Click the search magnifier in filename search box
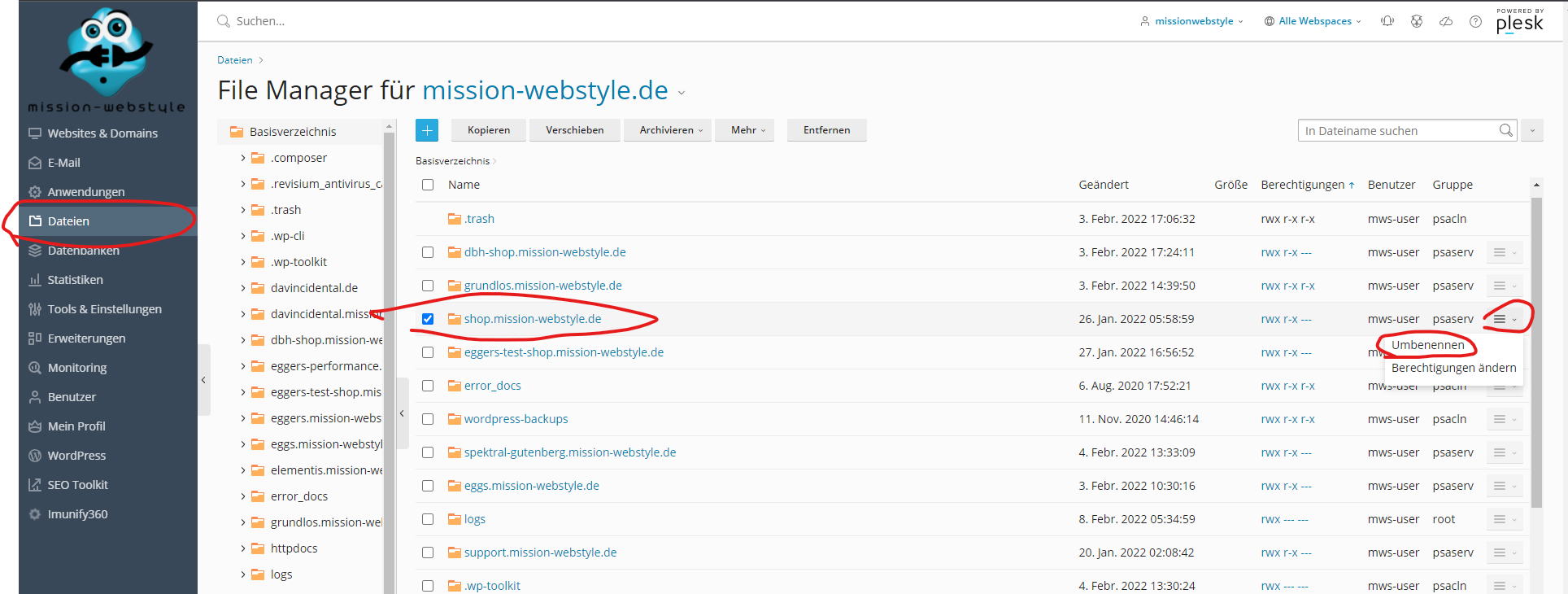The height and width of the screenshot is (594, 1568). tap(1505, 130)
